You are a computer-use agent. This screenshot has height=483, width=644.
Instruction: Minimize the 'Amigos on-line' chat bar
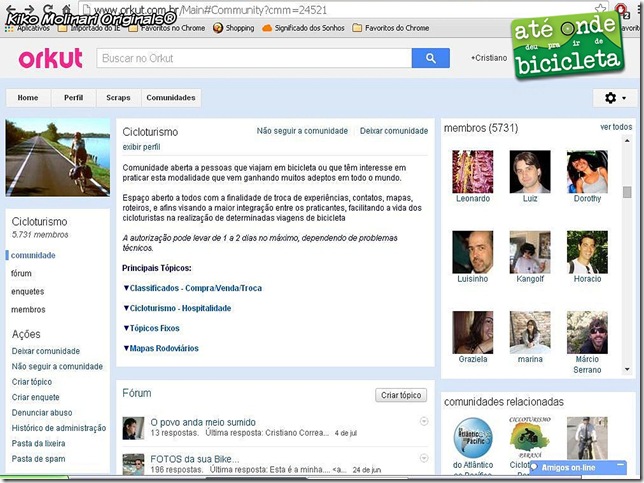click(x=621, y=466)
